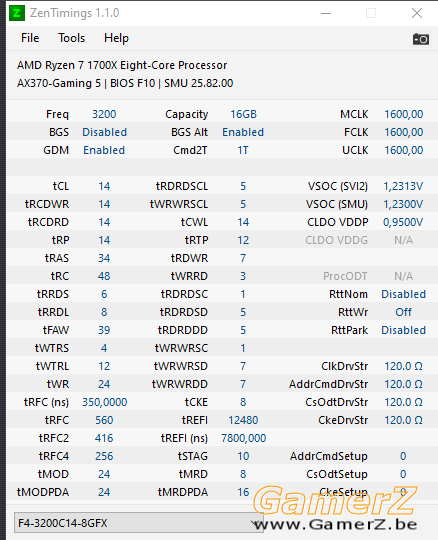Click the disabled maximize button
Screen dimensions: 438x540
pos(371,13)
